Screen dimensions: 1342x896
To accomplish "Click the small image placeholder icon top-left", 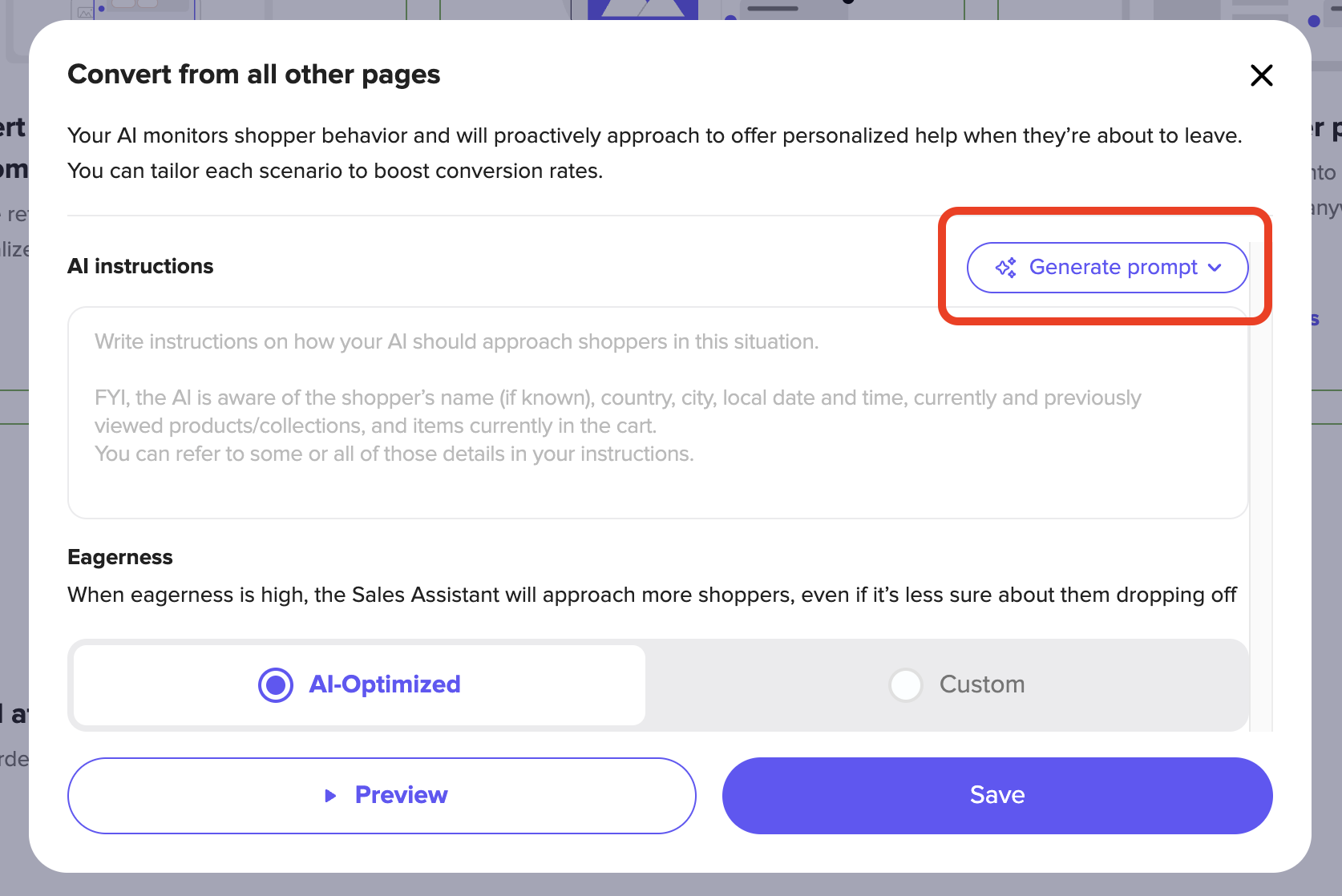I will tap(85, 12).
